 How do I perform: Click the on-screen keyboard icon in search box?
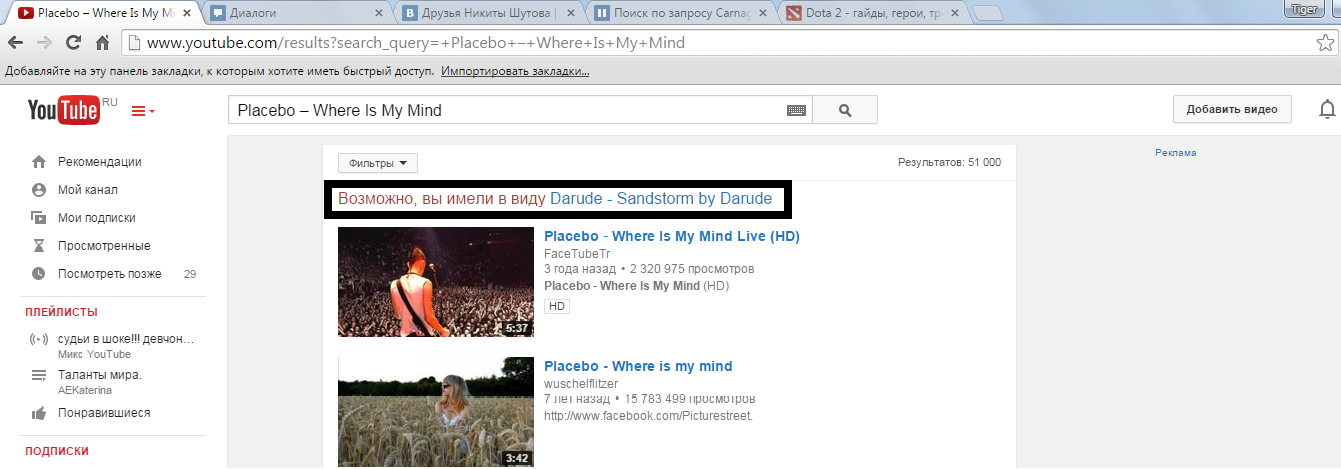pyautogui.click(x=796, y=110)
